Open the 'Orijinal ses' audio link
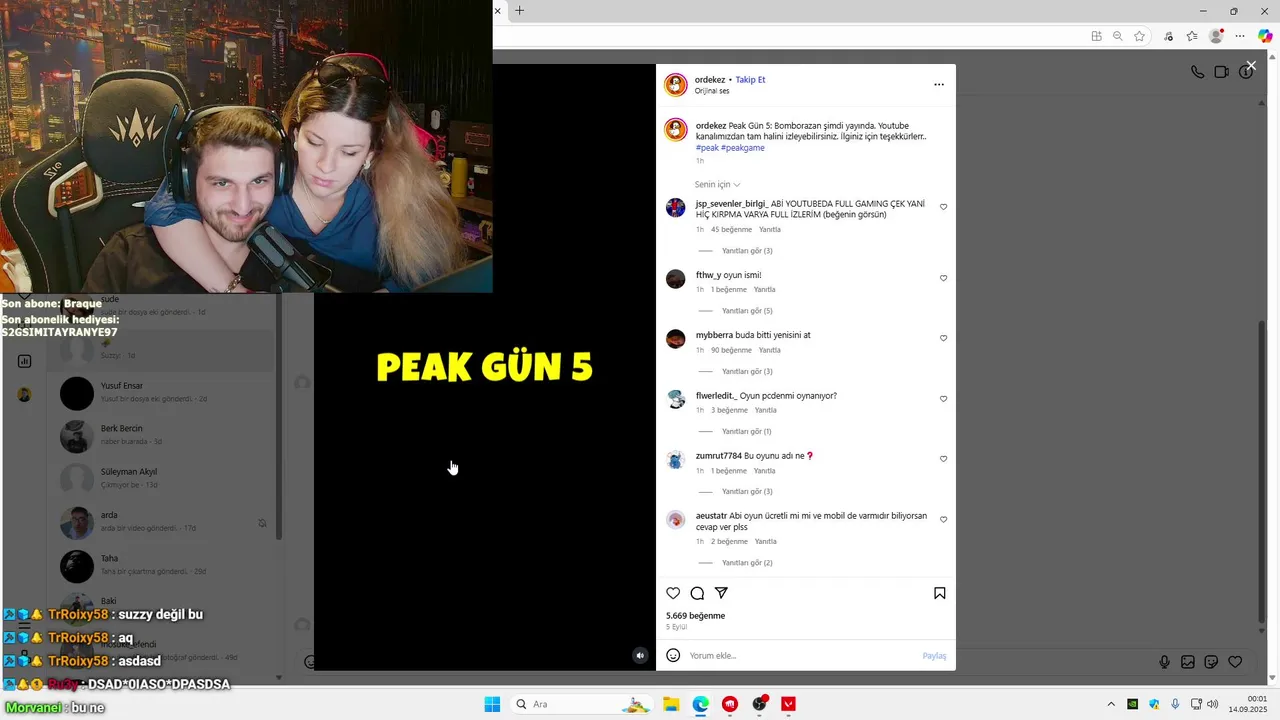 pos(712,91)
